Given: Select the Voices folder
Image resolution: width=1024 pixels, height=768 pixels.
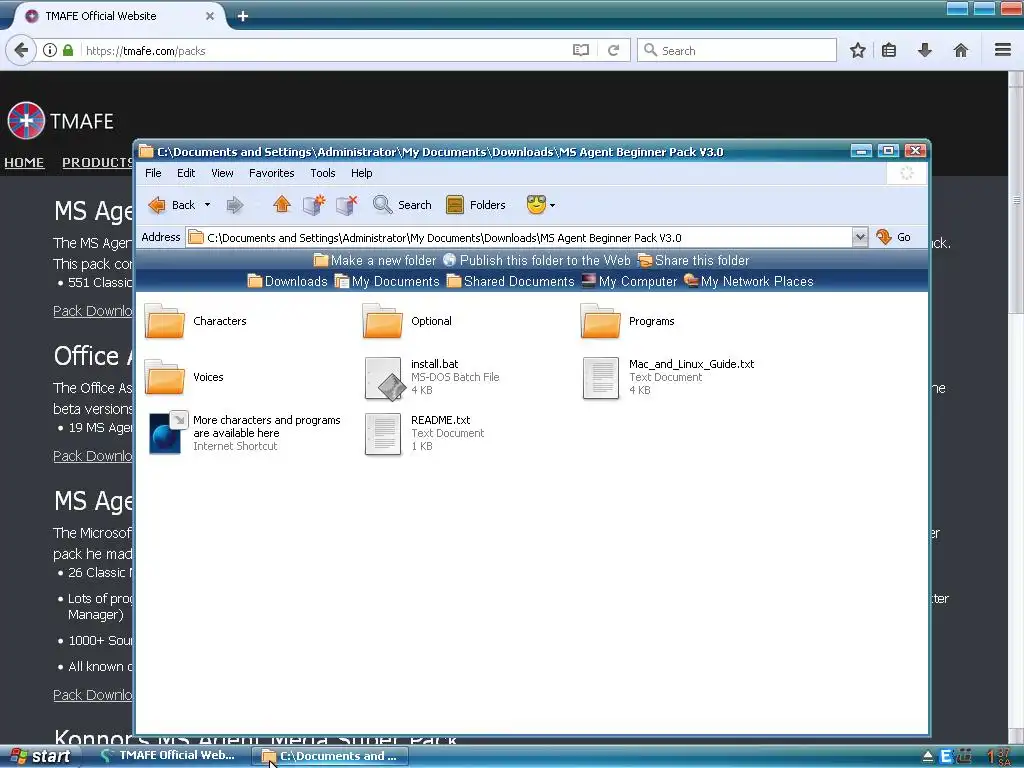Looking at the screenshot, I should coord(184,377).
